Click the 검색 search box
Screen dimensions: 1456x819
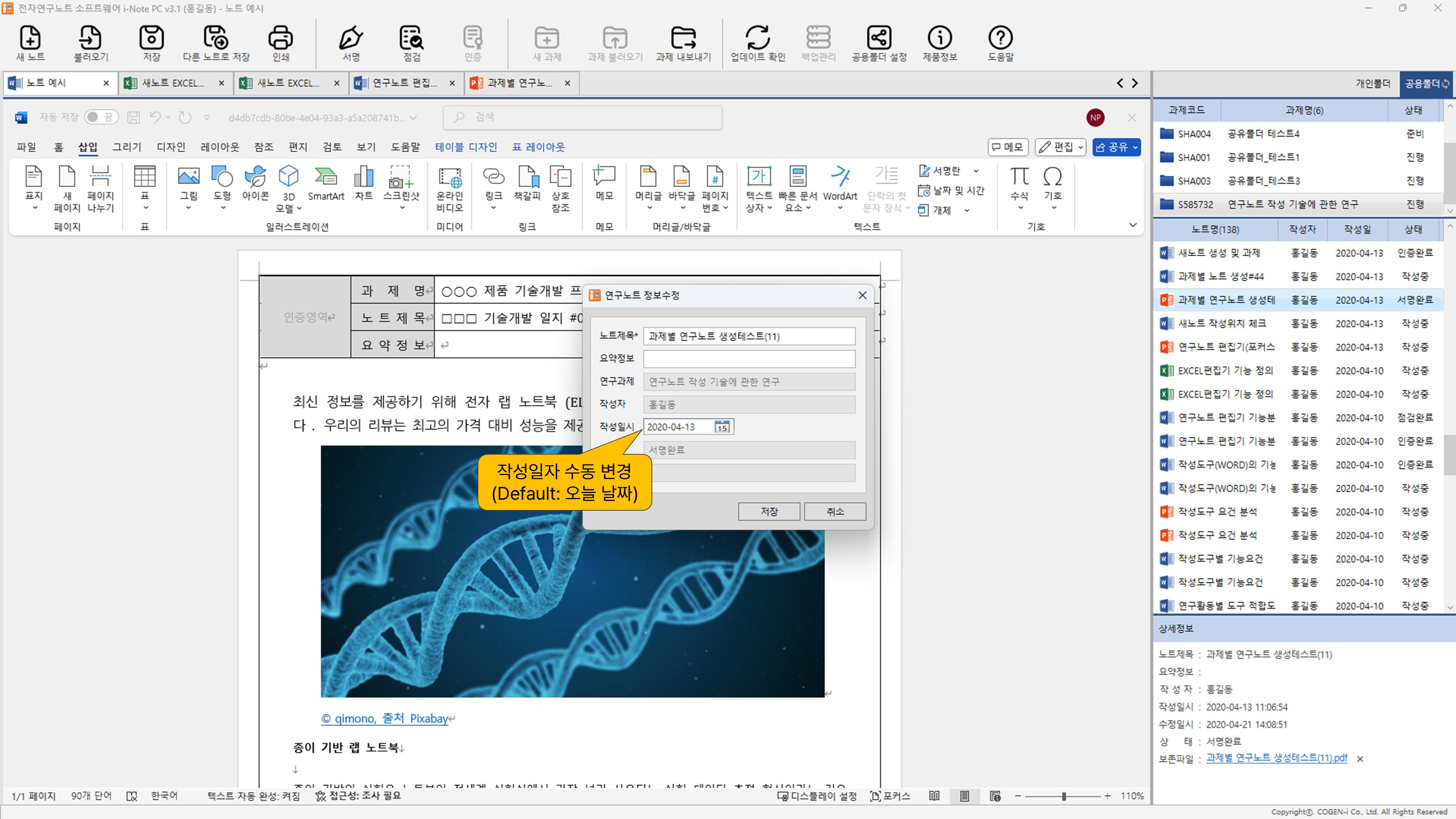tap(582, 117)
